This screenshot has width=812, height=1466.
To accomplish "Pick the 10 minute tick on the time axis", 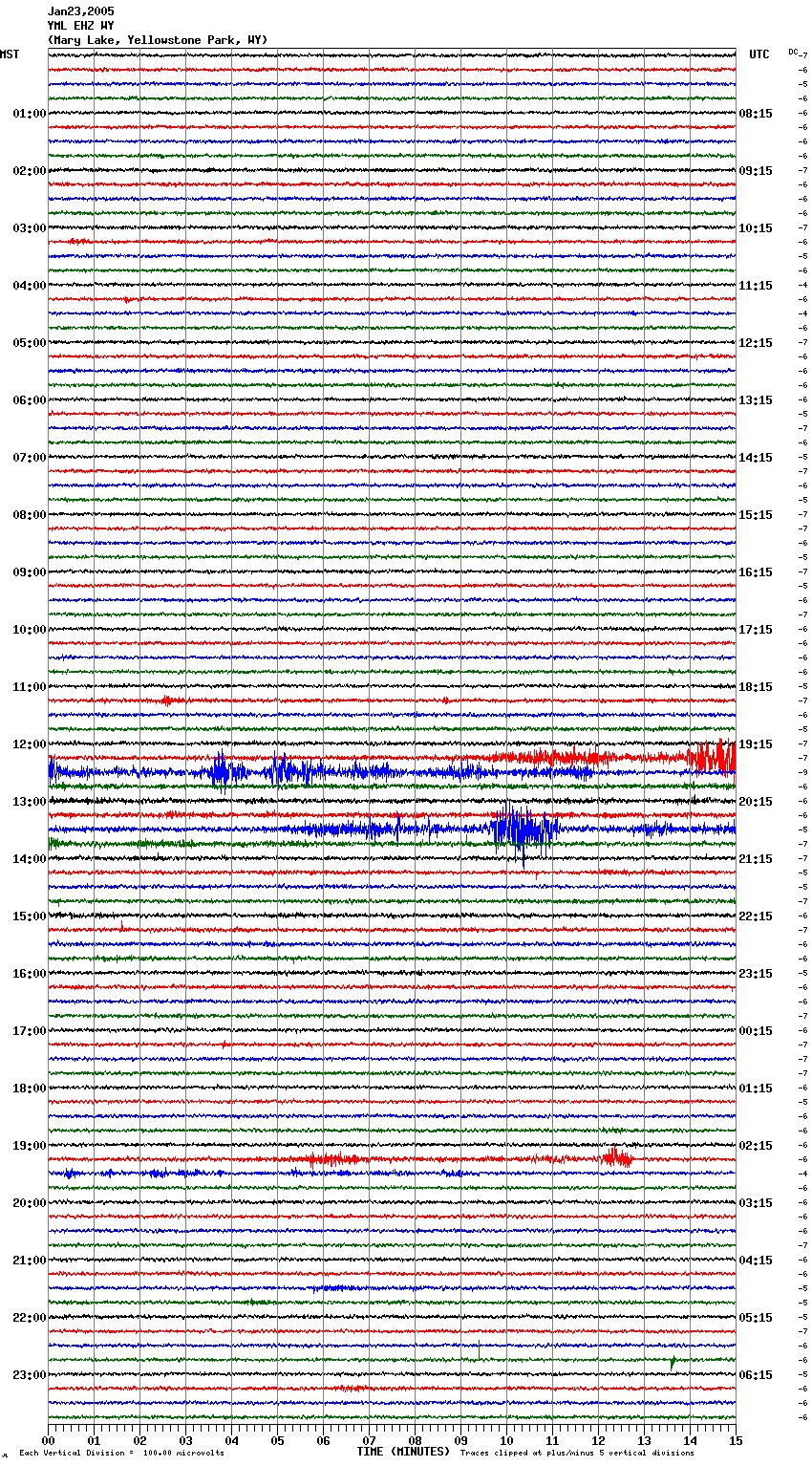I will 507,1440.
